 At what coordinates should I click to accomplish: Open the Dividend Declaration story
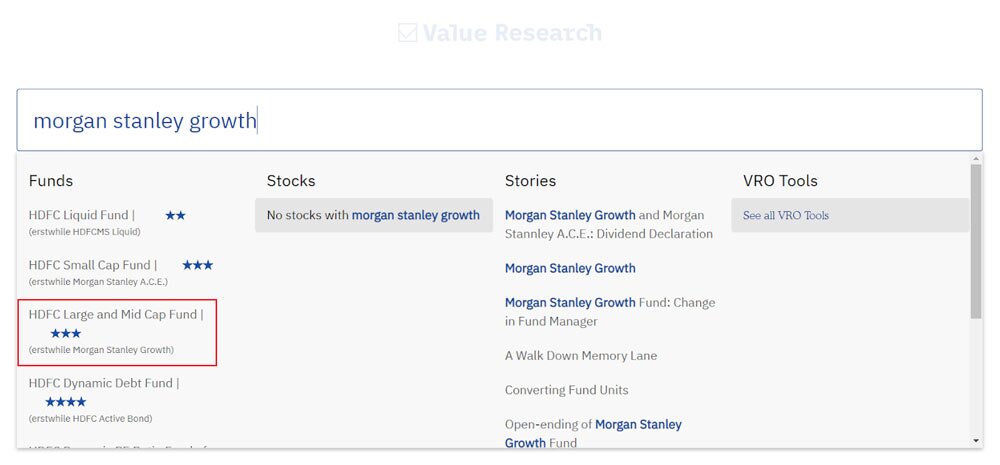[x=608, y=224]
